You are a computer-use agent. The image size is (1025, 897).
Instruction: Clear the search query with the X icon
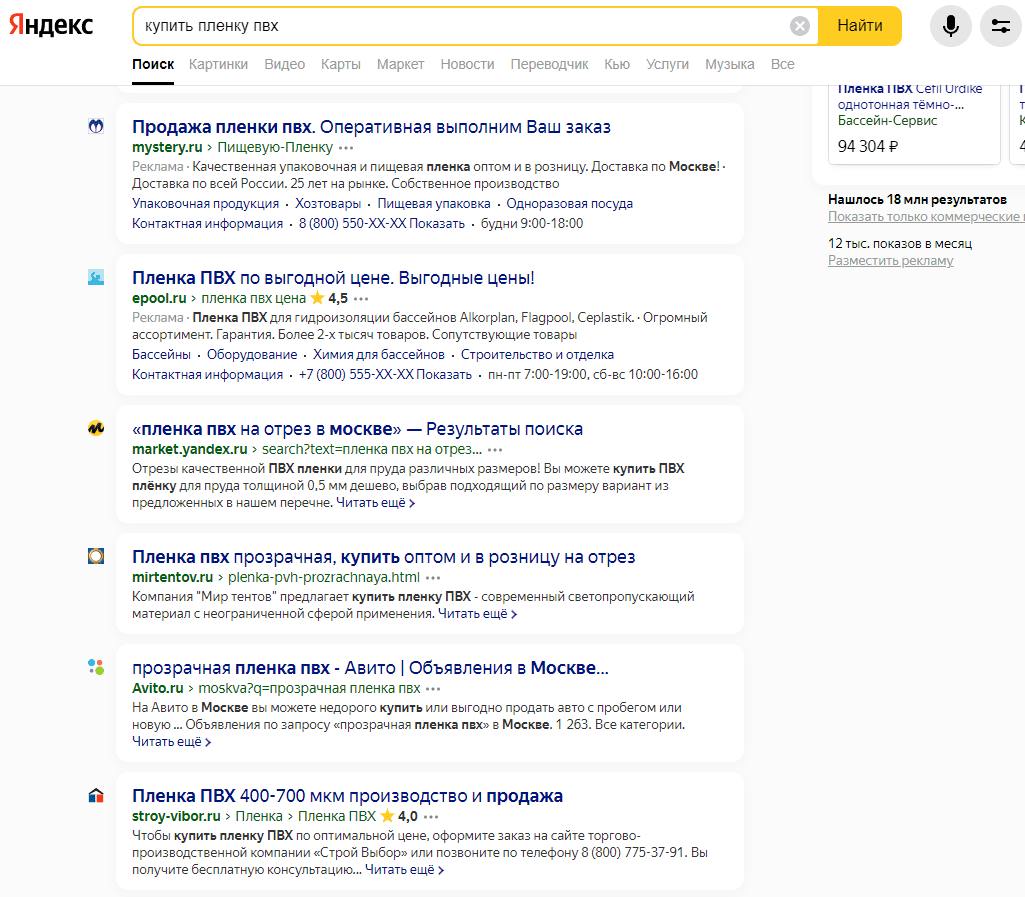click(x=799, y=26)
